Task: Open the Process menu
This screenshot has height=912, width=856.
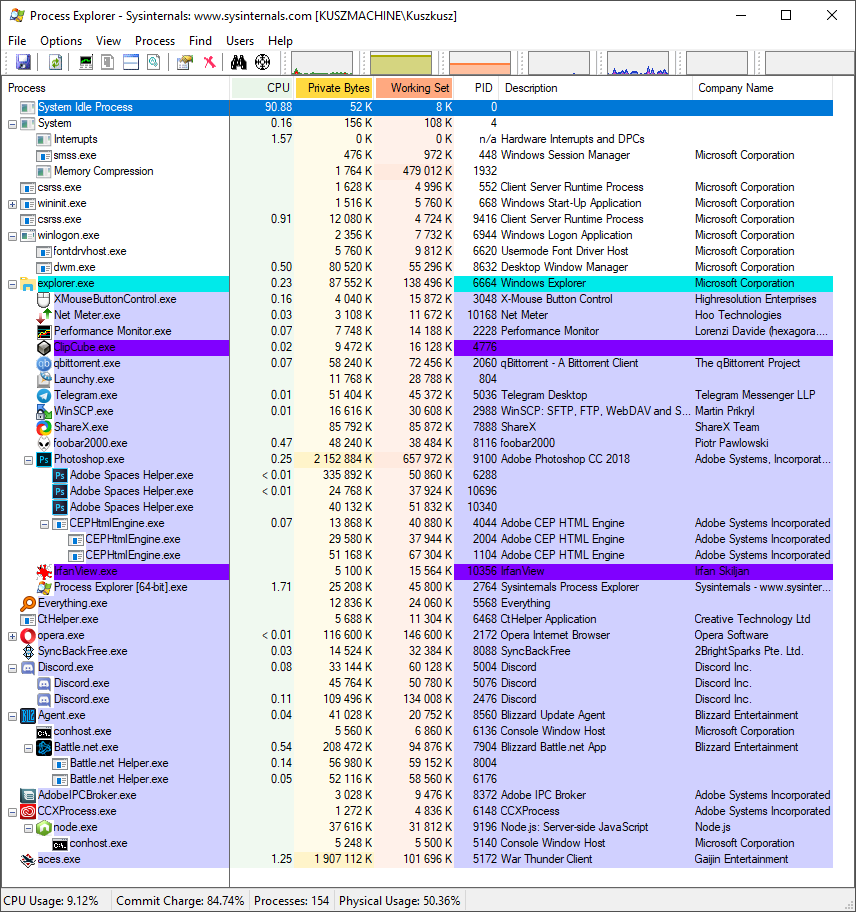Action: 155,41
